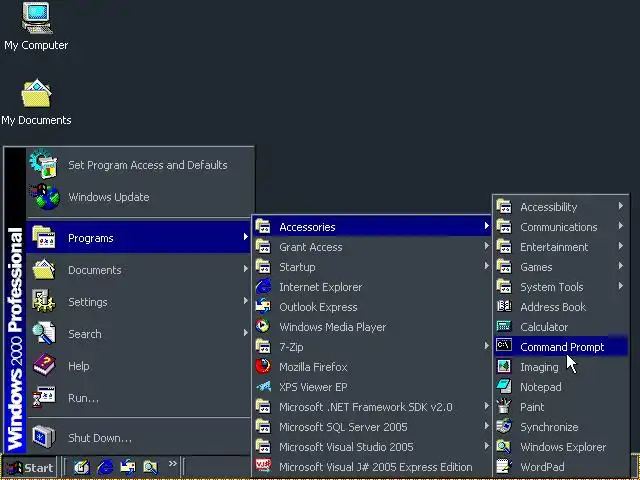Click the Address Book icon in Accessories
The width and height of the screenshot is (640, 480).
point(504,307)
